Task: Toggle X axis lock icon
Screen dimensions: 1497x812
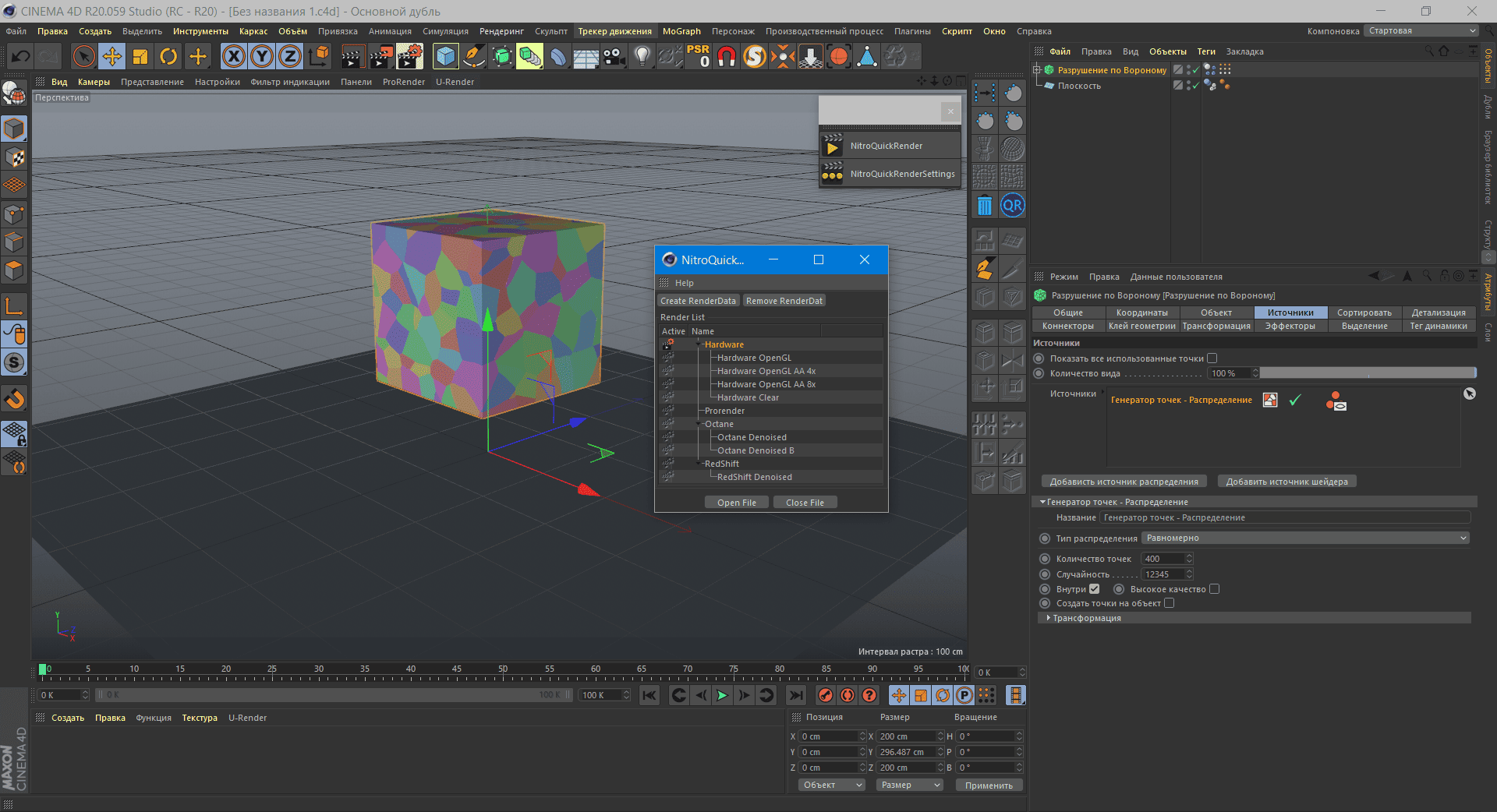Action: (234, 56)
